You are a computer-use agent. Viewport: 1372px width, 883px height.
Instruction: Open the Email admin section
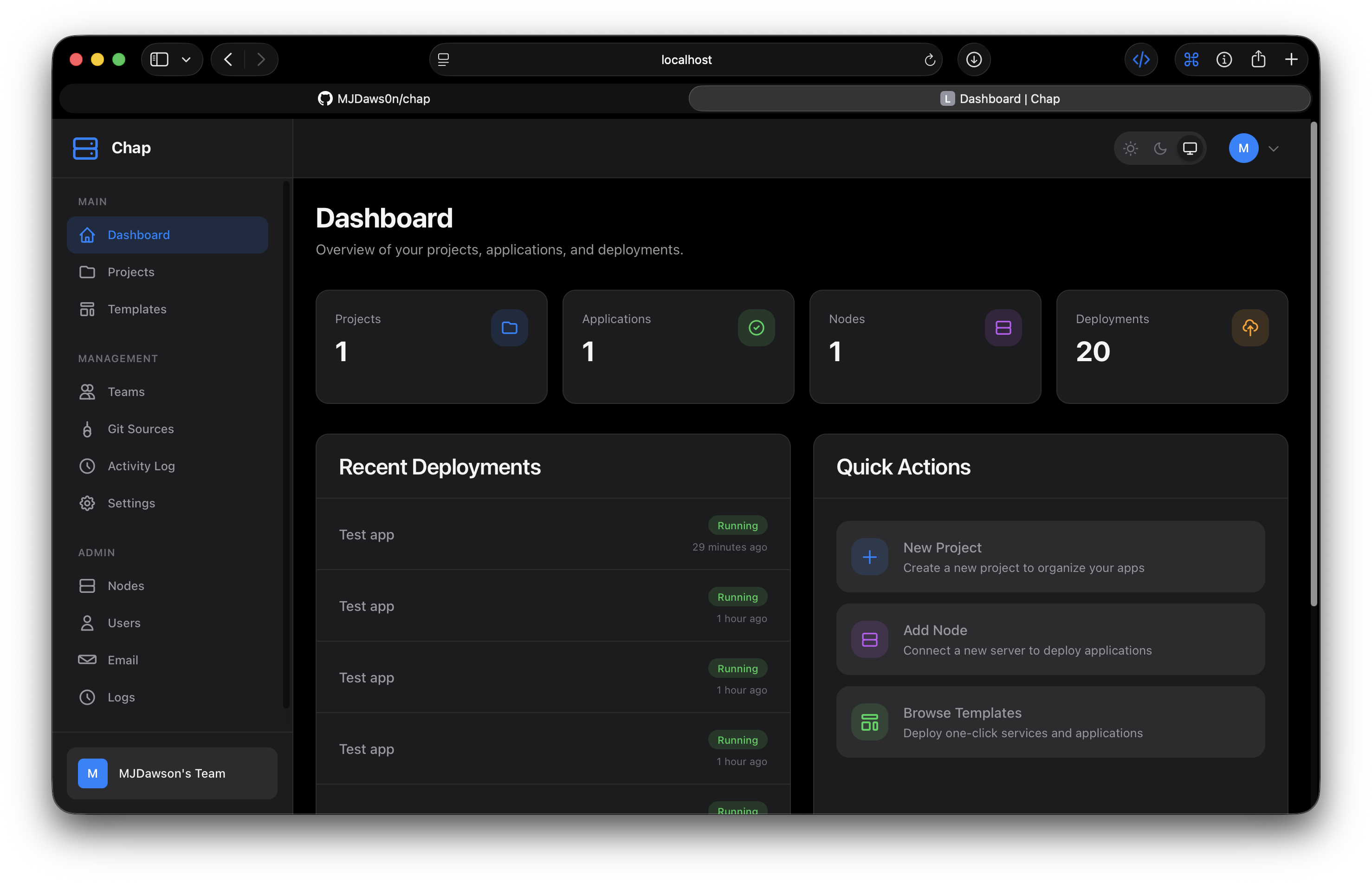click(x=123, y=659)
